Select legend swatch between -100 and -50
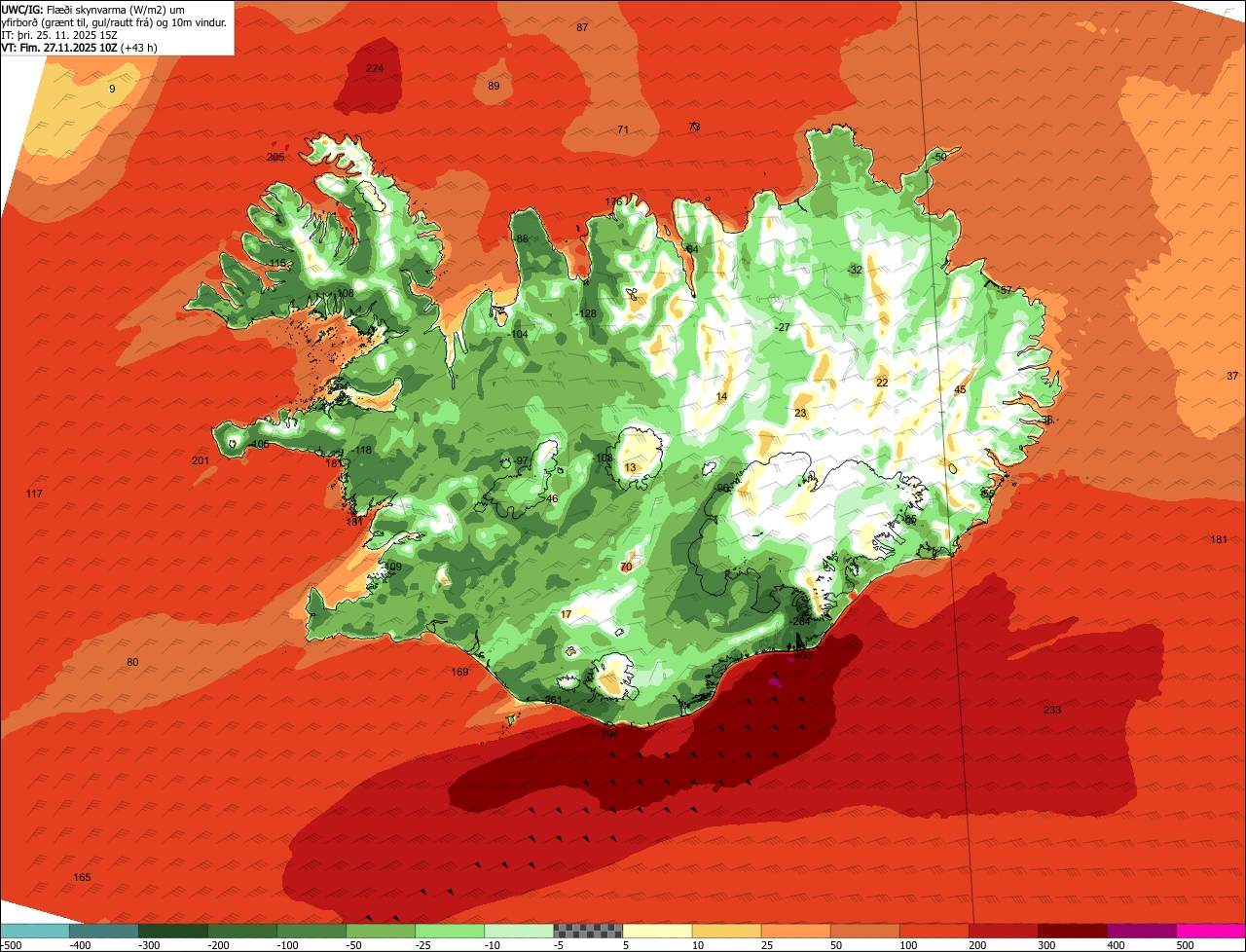 coord(311,931)
